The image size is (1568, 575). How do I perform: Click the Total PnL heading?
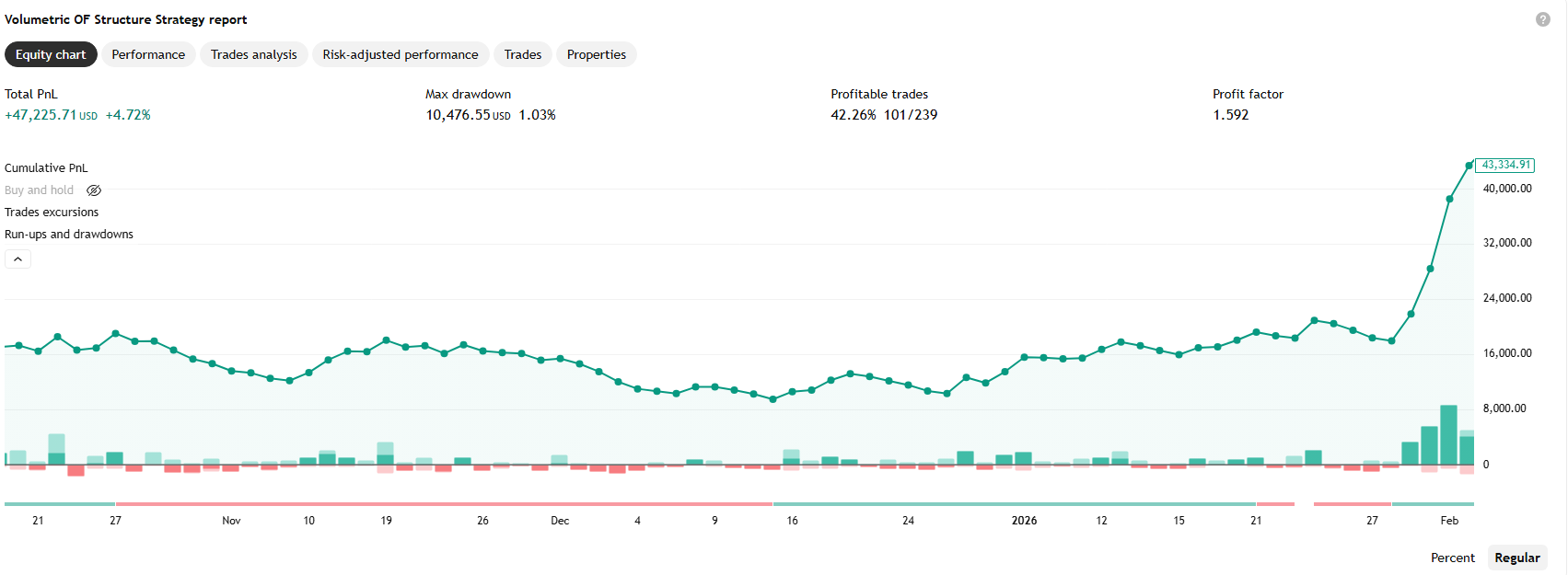click(x=31, y=94)
